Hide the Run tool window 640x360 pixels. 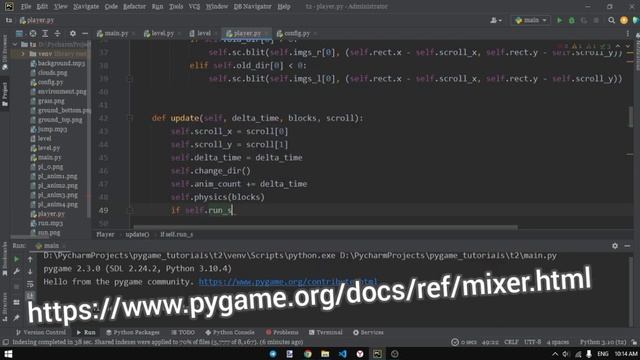click(627, 246)
